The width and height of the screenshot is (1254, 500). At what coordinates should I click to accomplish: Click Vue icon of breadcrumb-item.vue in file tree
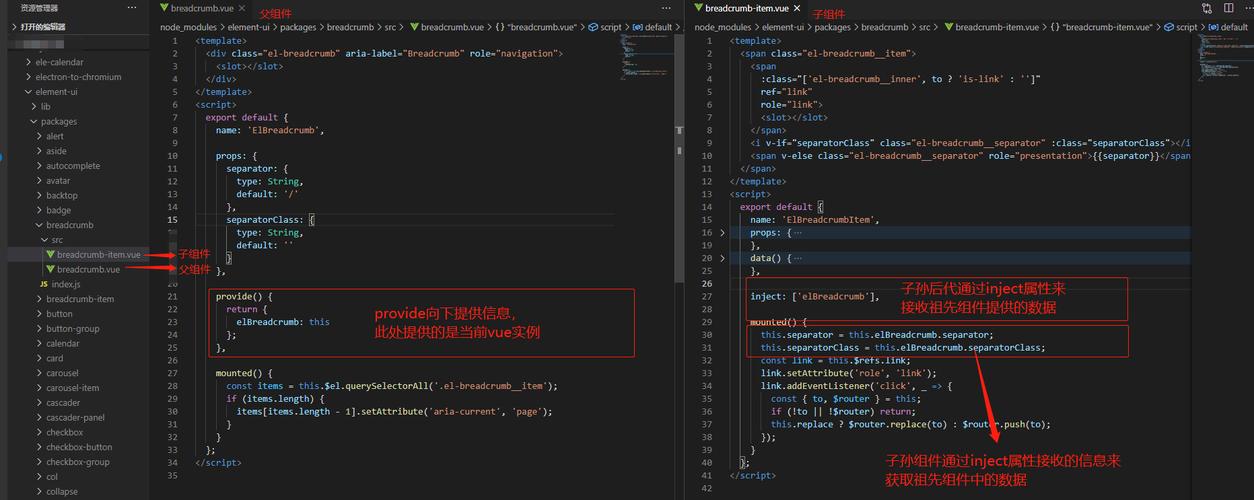click(x=50, y=255)
